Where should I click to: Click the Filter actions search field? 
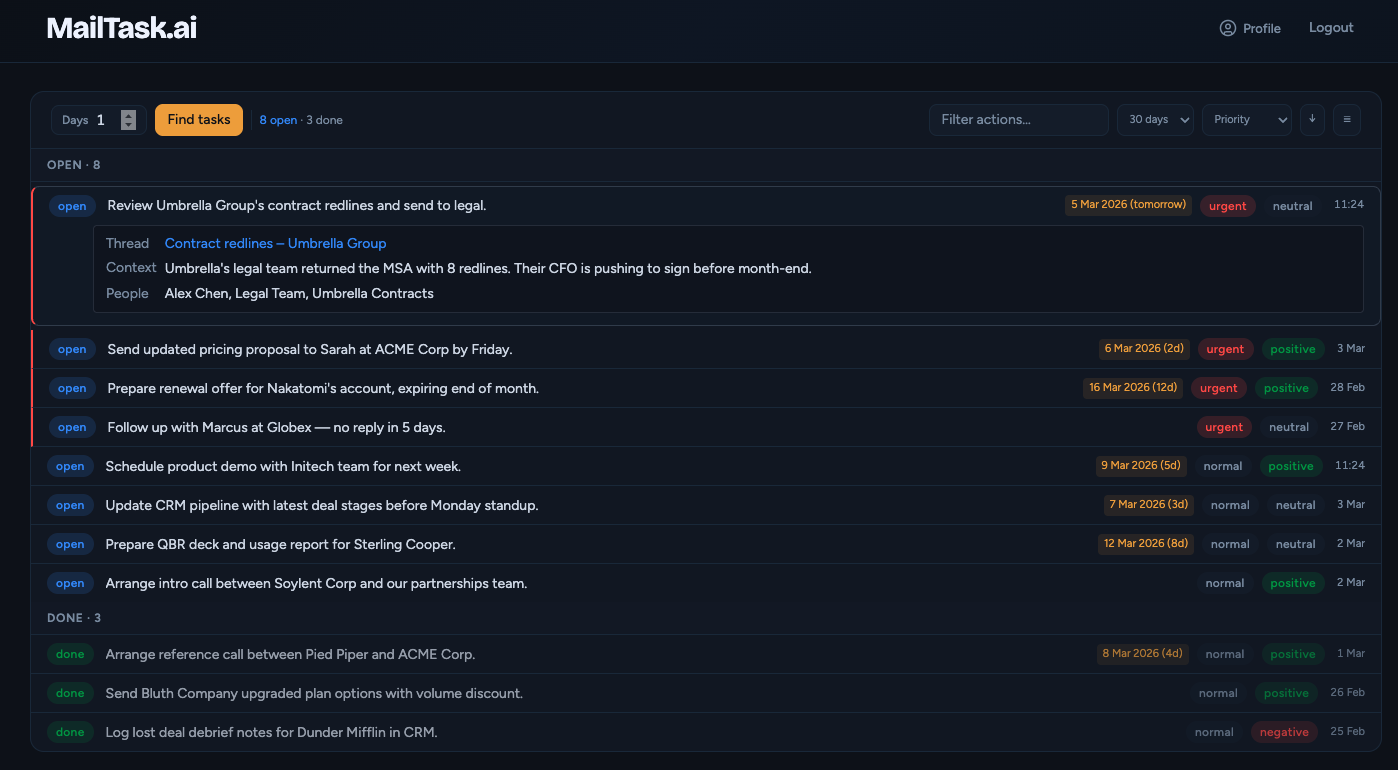coord(1018,119)
